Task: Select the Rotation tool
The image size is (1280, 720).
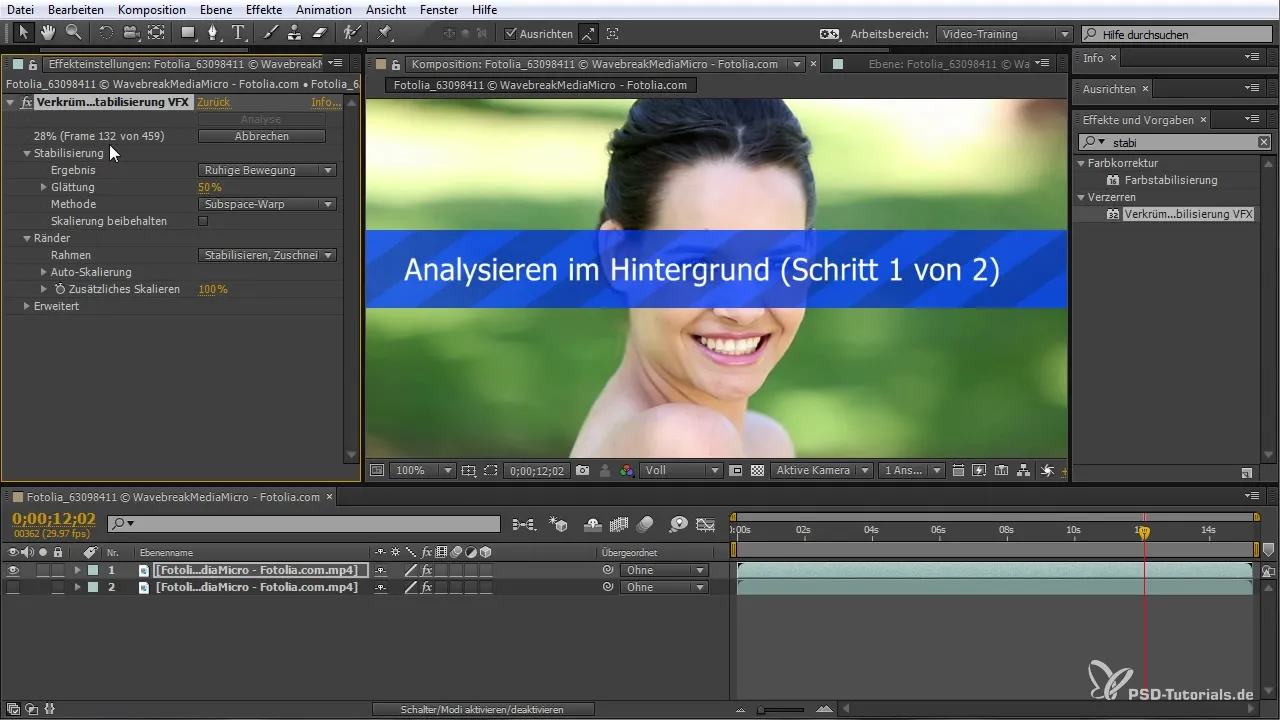Action: pos(106,33)
